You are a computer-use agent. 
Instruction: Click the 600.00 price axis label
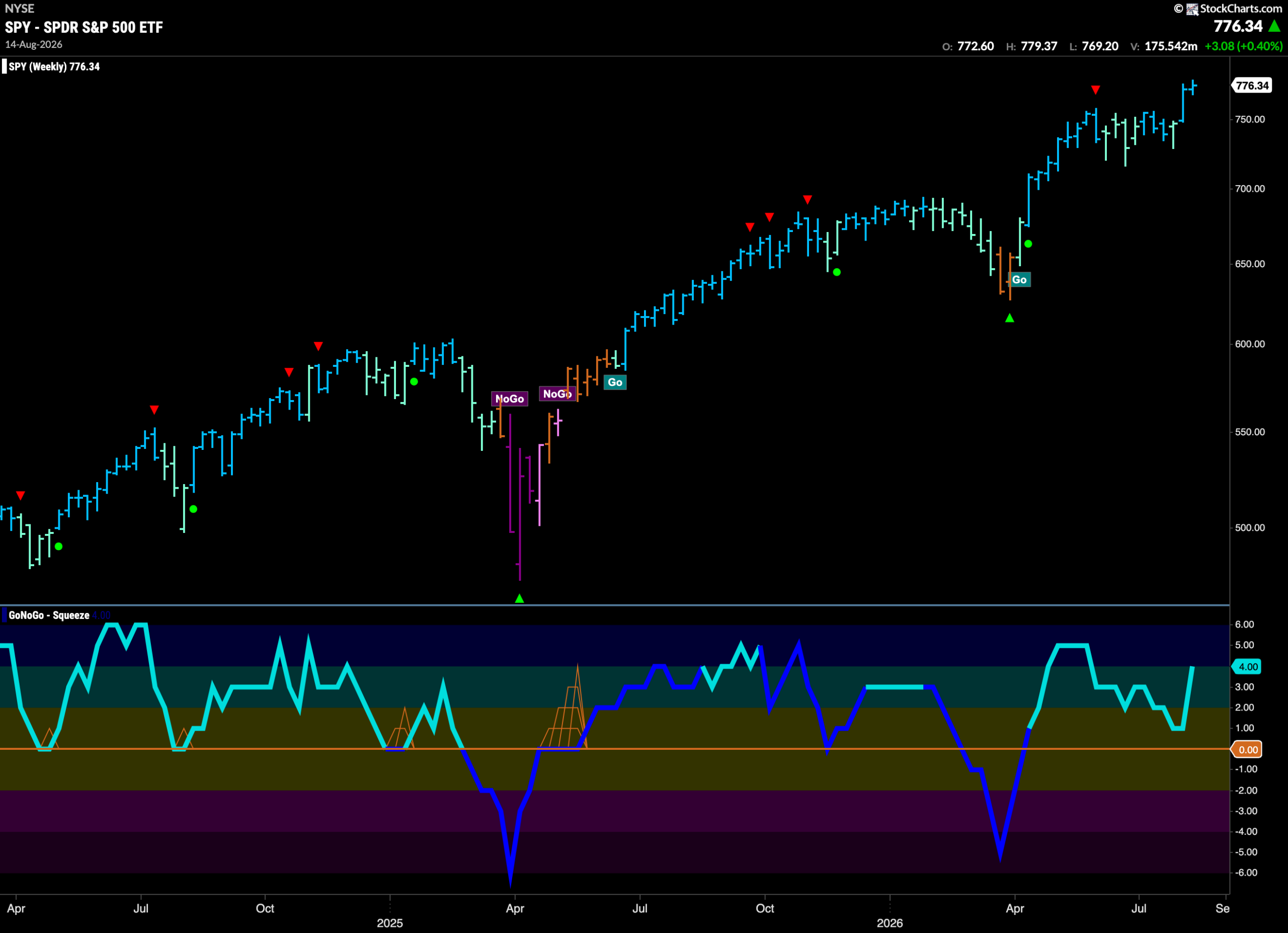click(x=1249, y=344)
